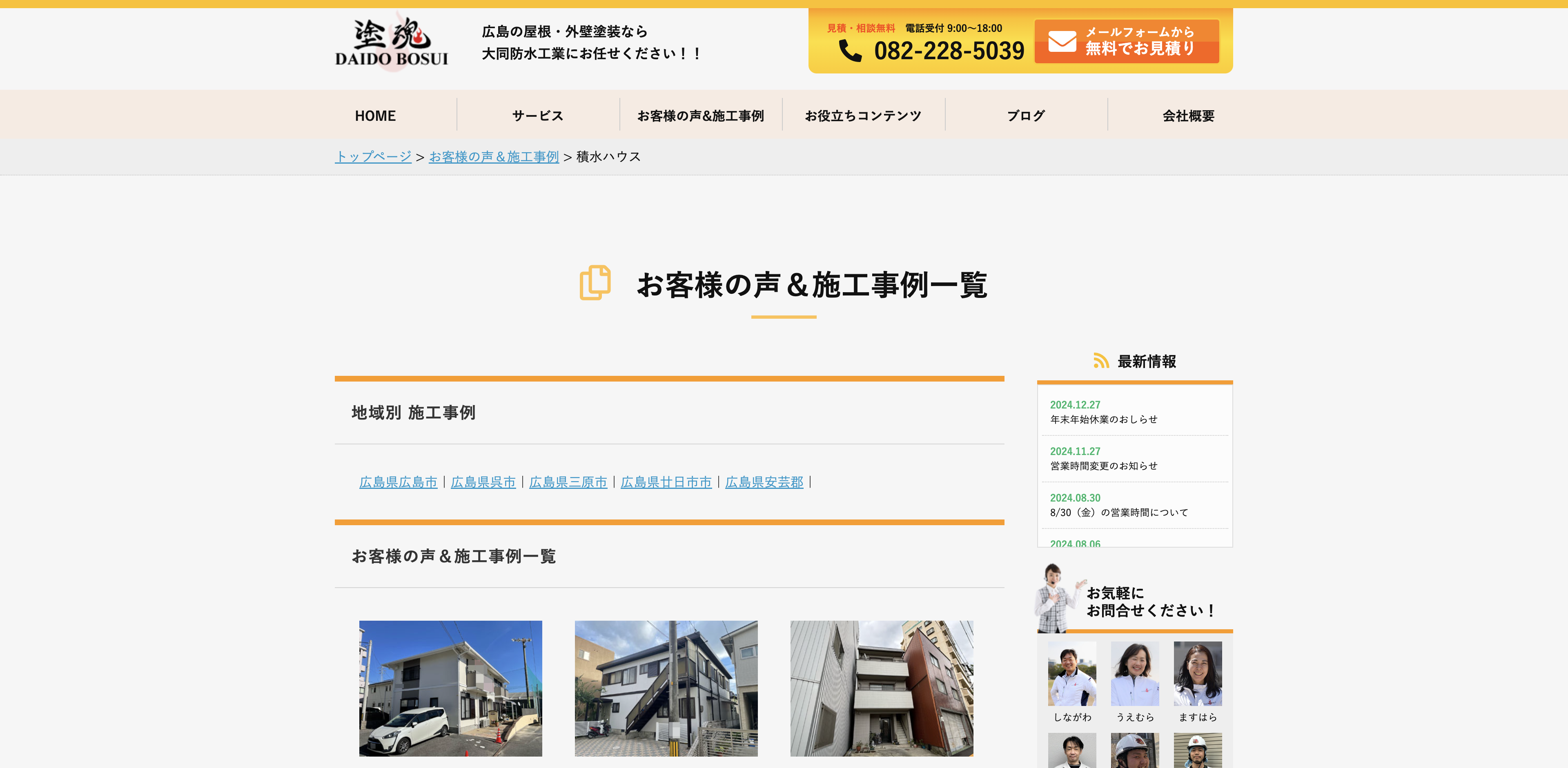
Task: Click the お気軽にお問合せください banner
Action: point(1135,599)
